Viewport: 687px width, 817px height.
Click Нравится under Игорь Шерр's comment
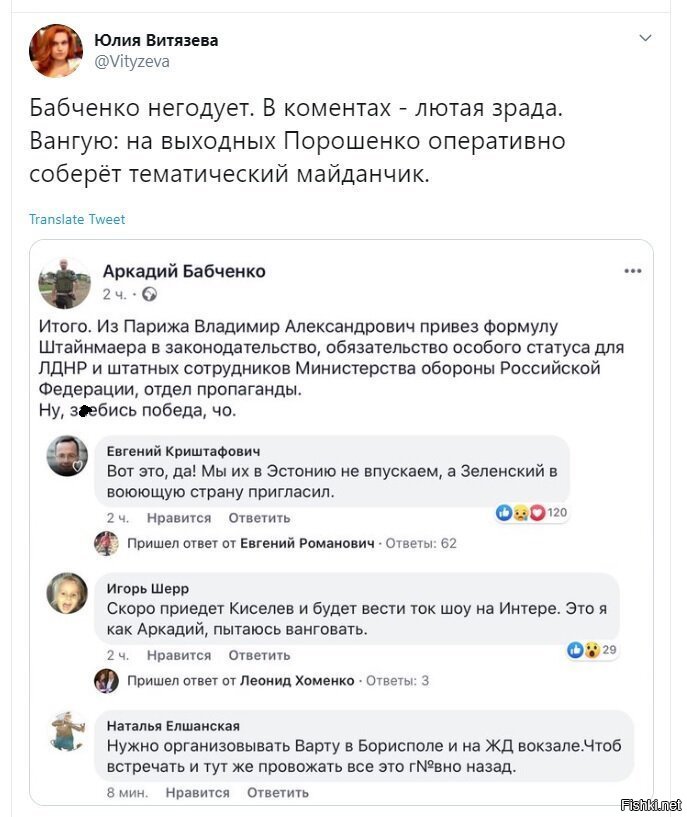[179, 655]
